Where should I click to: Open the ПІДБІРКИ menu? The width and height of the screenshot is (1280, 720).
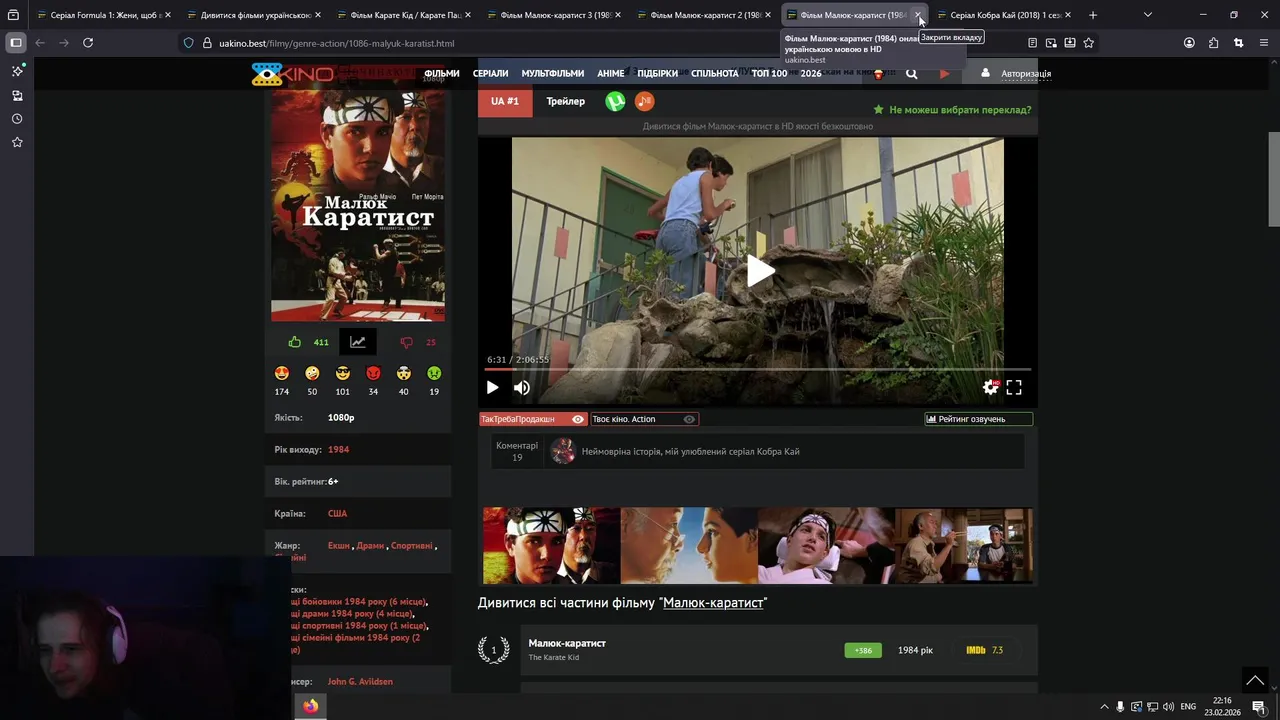[657, 73]
